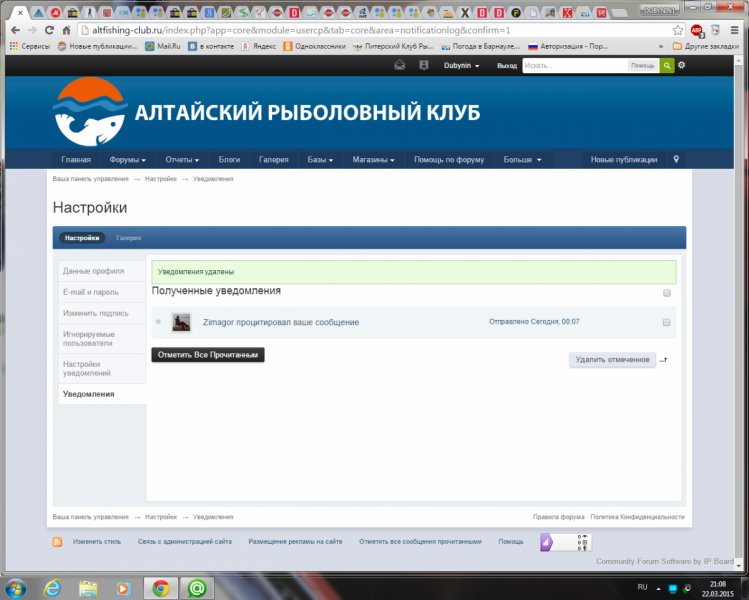Viewport: 749px width, 600px height.
Task: Select the Настройки tab
Action: pos(82,238)
